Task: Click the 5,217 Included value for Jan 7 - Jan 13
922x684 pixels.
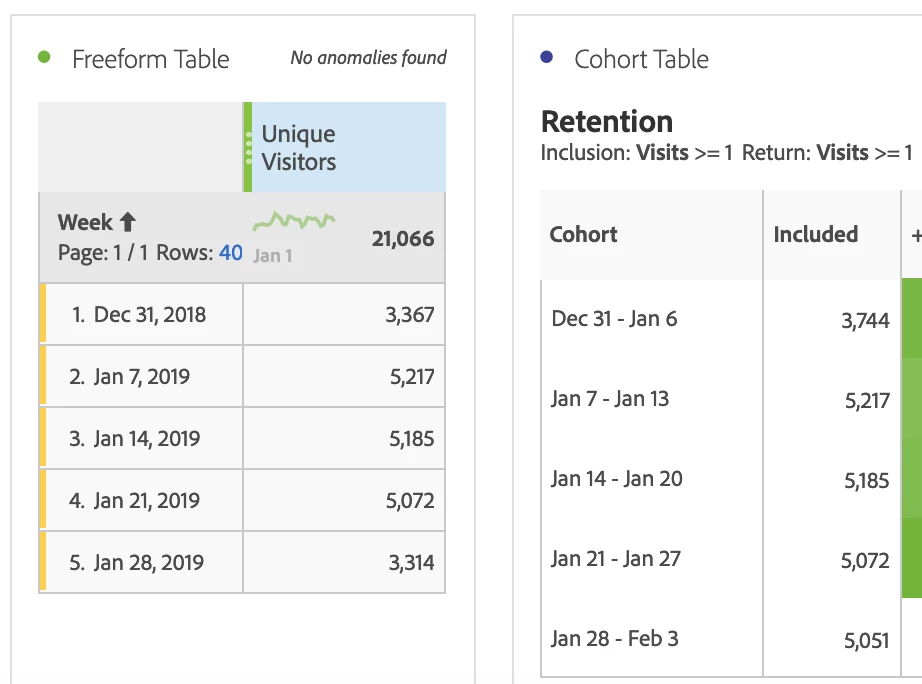Action: pyautogui.click(x=866, y=401)
